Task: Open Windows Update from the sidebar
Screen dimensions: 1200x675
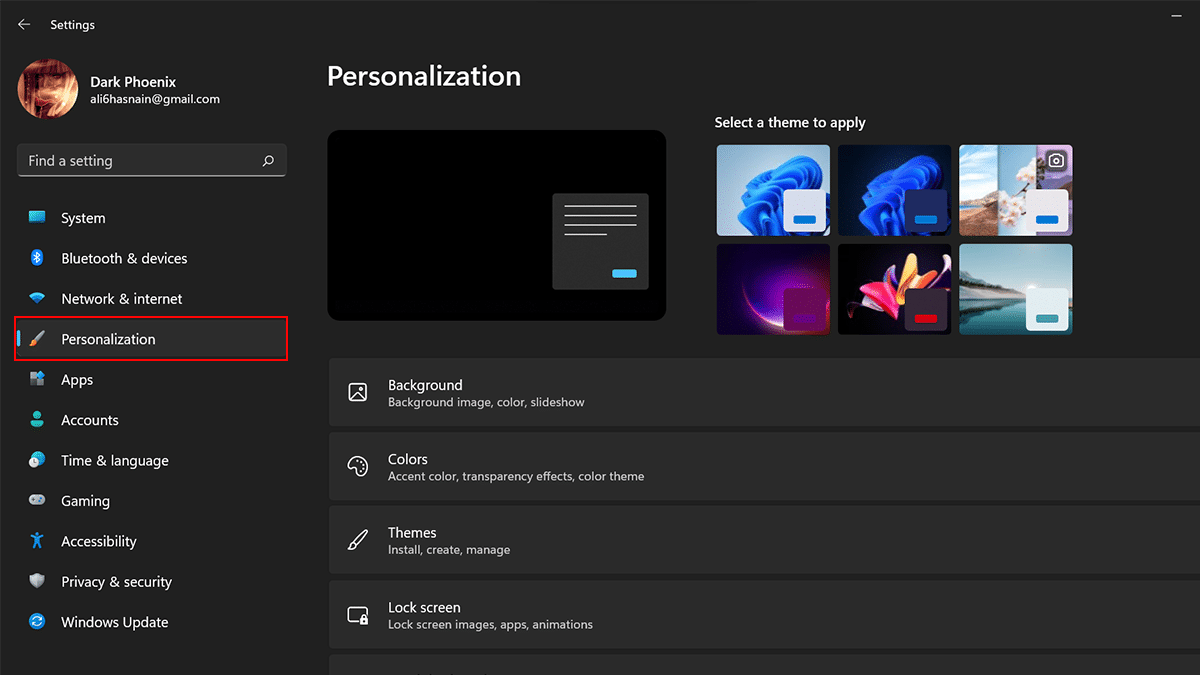Action: click(114, 622)
